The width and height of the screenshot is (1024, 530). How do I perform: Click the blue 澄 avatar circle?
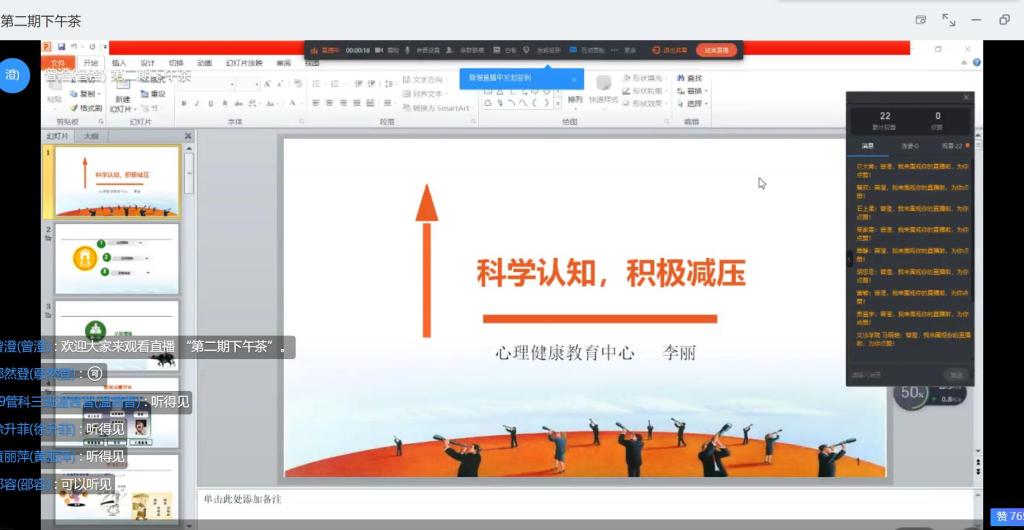[x=13, y=75]
